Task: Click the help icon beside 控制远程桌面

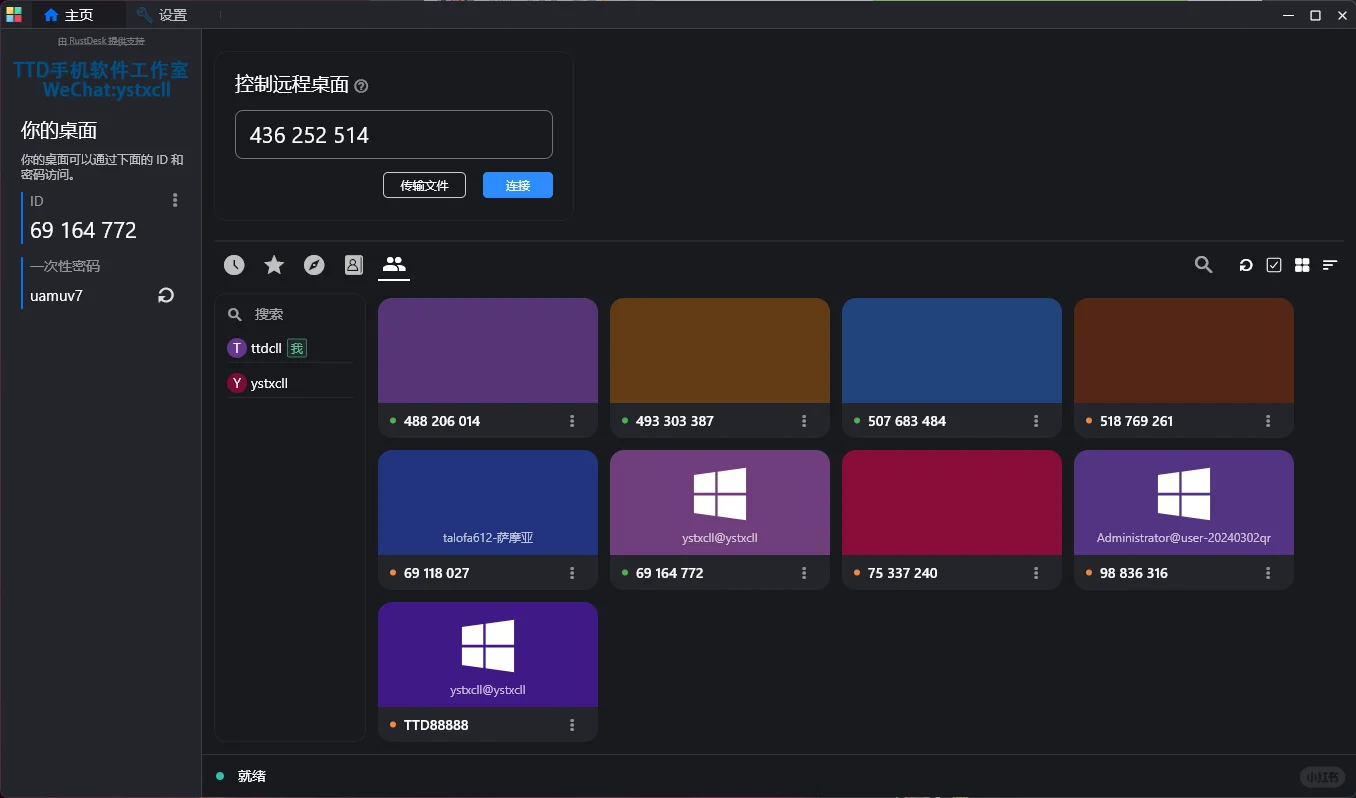Action: click(x=361, y=86)
